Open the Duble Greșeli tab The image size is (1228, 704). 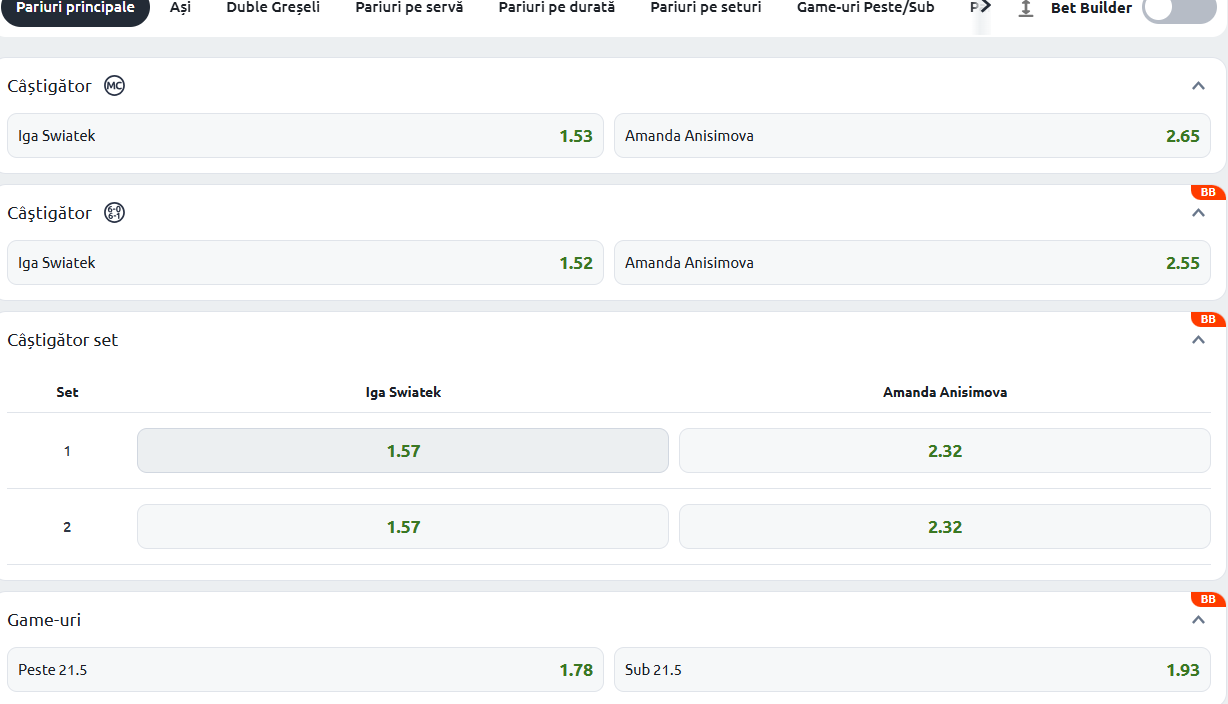coord(273,8)
